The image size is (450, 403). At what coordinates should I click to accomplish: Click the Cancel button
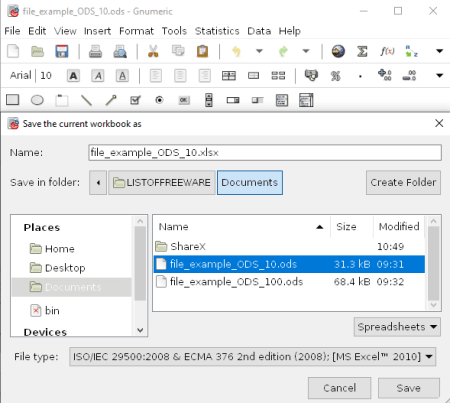[339, 388]
